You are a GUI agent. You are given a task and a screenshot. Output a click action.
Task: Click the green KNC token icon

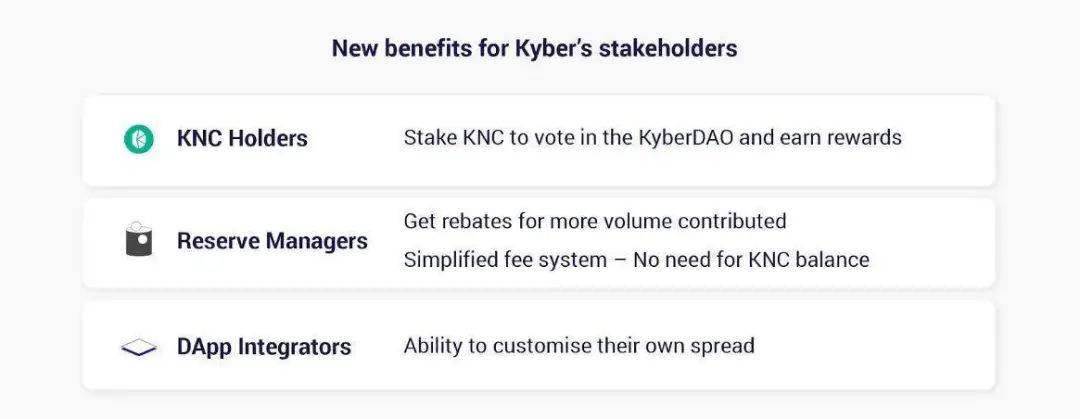[x=138, y=139]
